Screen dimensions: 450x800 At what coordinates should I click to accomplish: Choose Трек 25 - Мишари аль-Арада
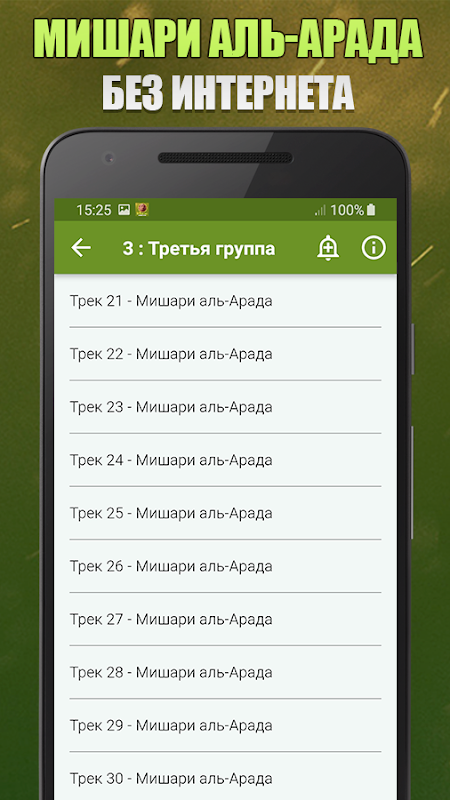tap(225, 513)
